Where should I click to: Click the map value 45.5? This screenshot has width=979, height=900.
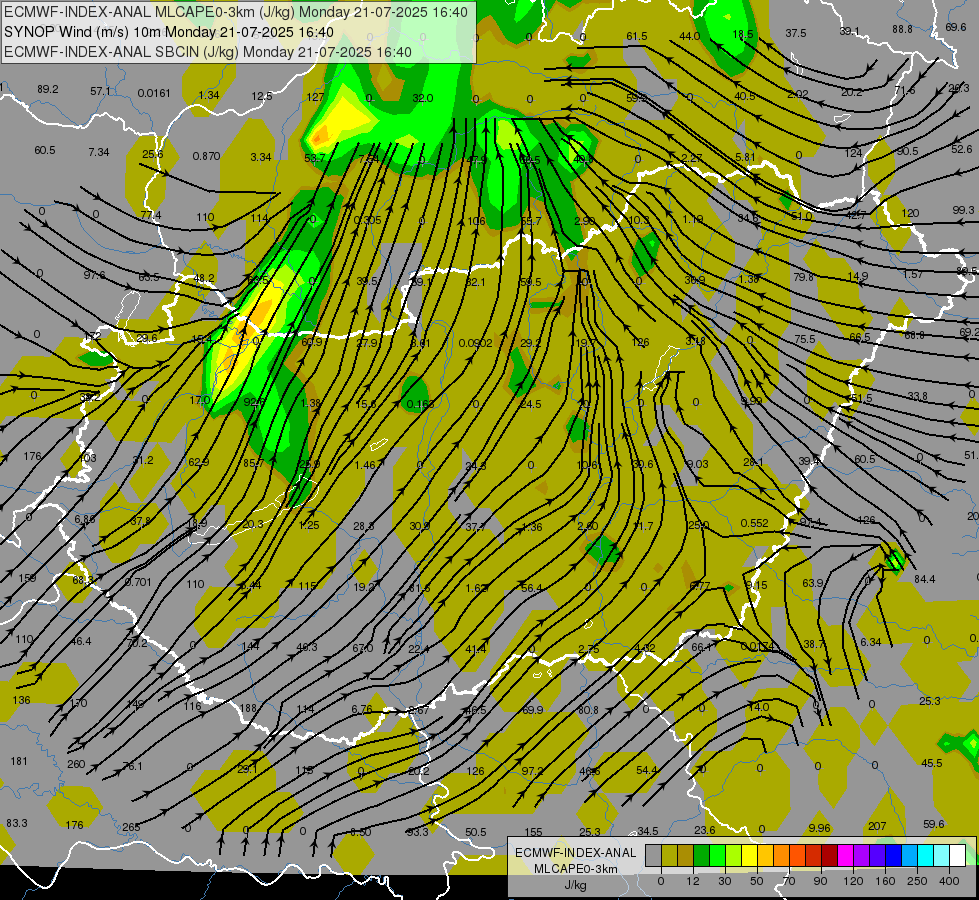pos(932,763)
